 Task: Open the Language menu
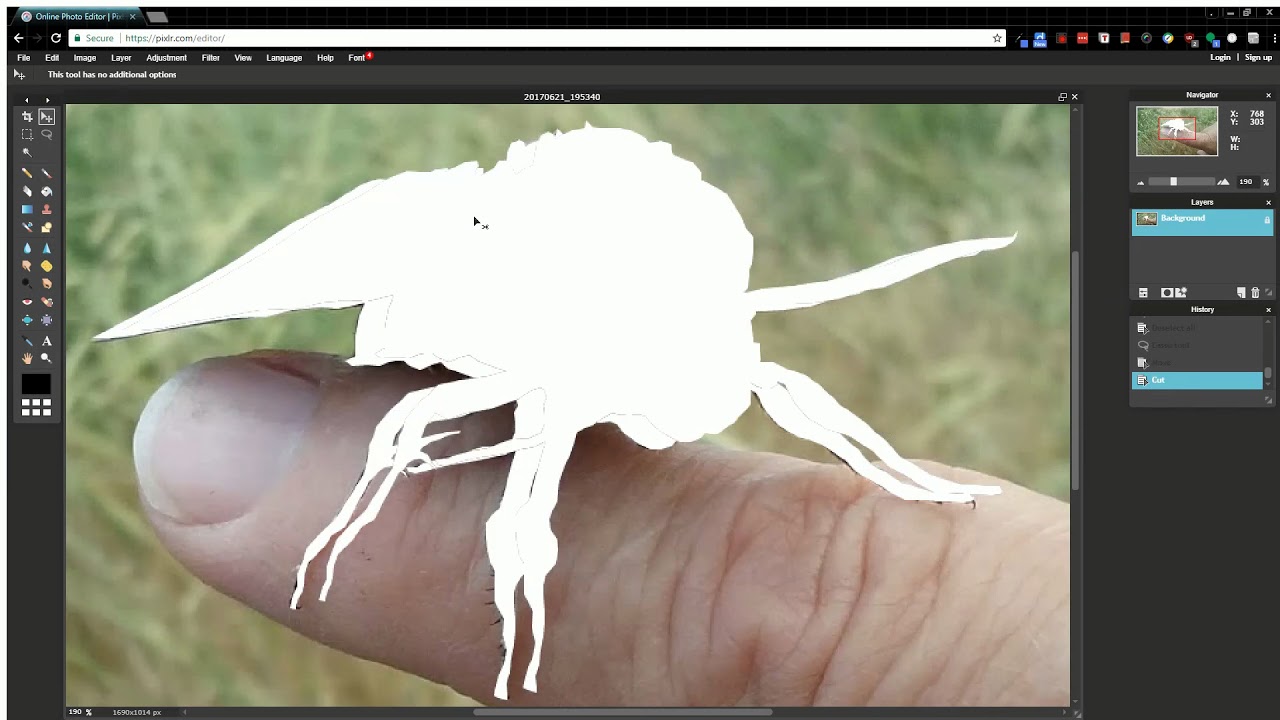[x=284, y=58]
